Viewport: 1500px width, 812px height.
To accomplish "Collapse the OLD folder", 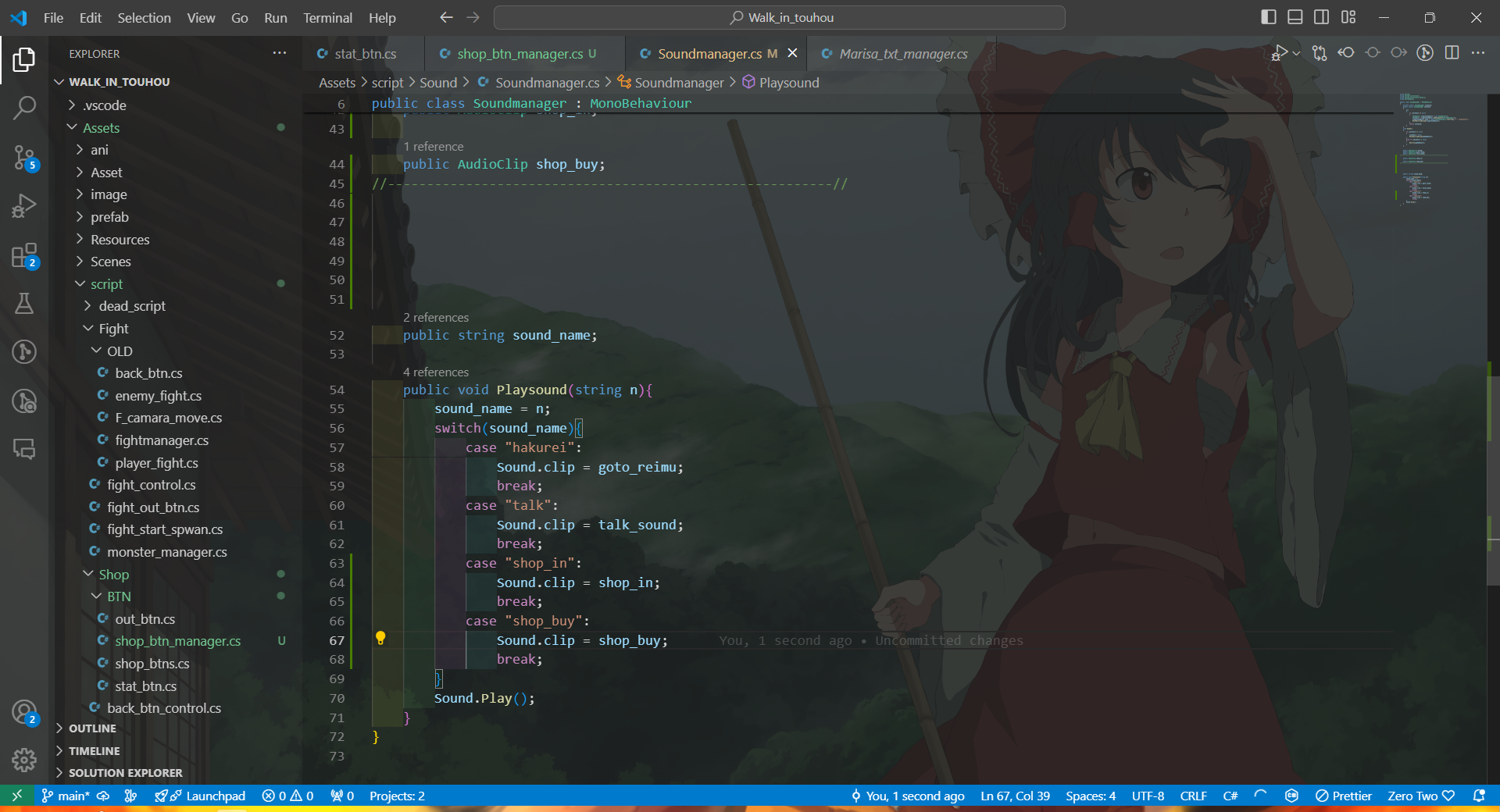I will pyautogui.click(x=96, y=351).
